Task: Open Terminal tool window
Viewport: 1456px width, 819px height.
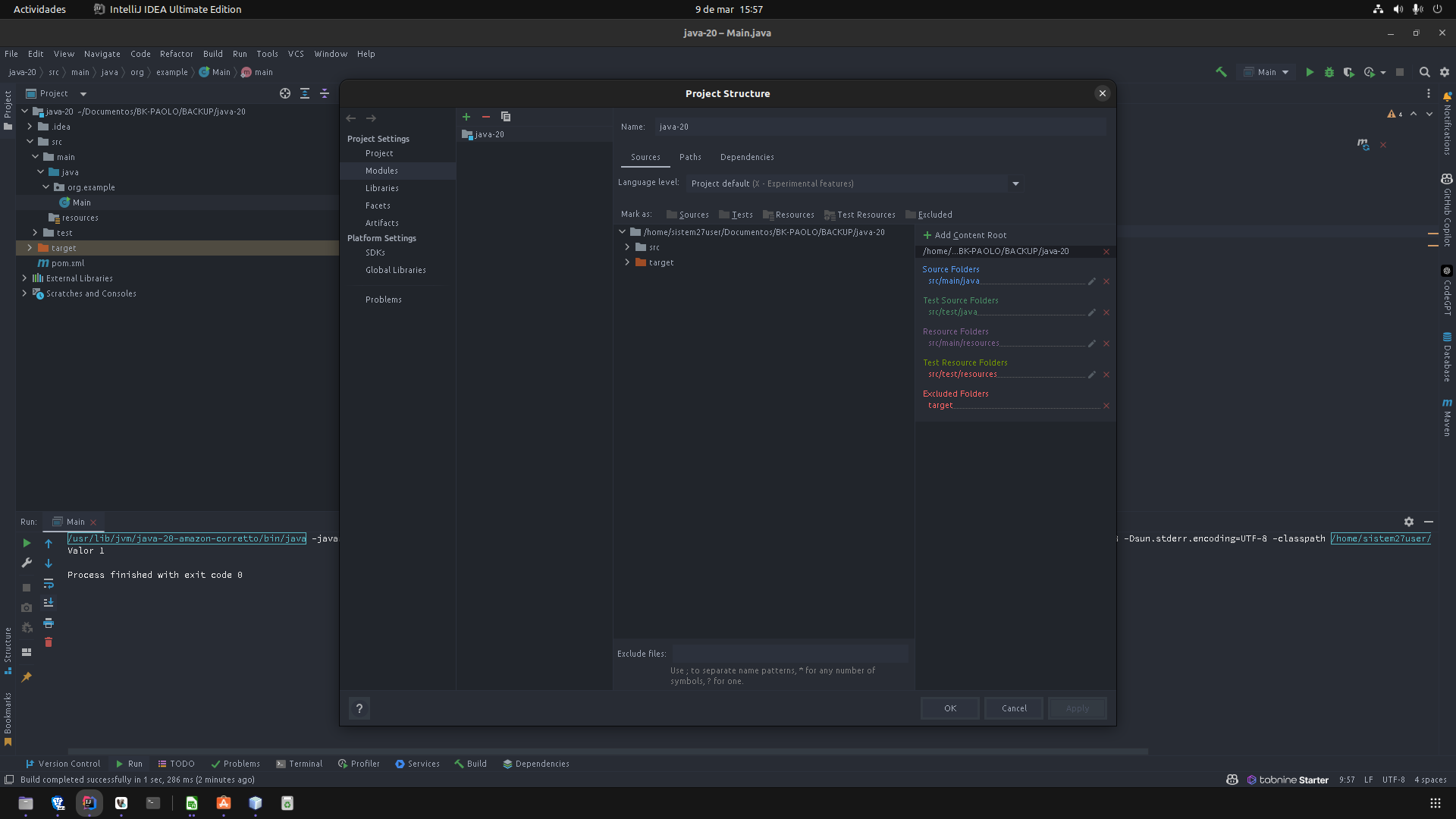Action: pos(300,764)
